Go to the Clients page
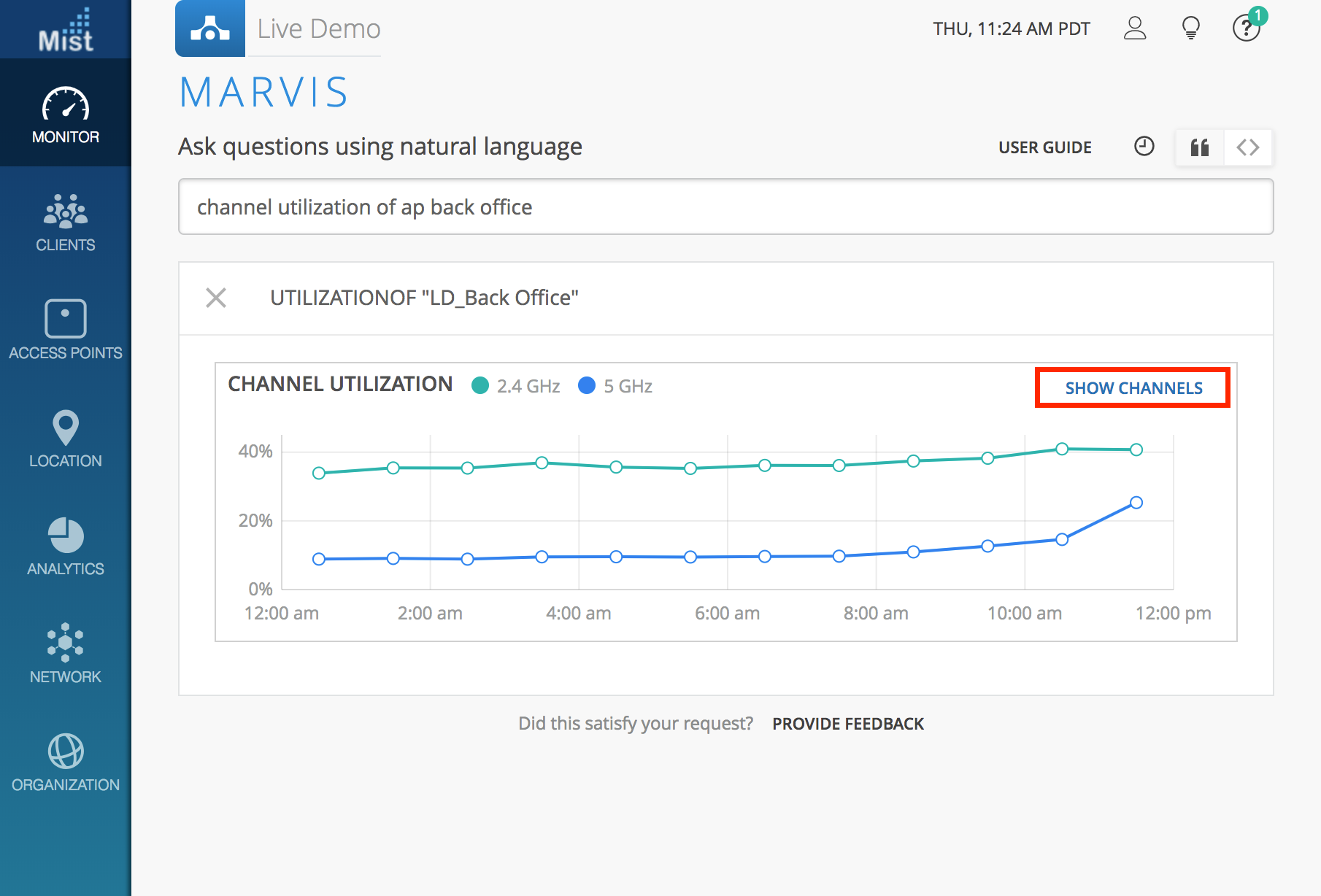 [x=66, y=223]
